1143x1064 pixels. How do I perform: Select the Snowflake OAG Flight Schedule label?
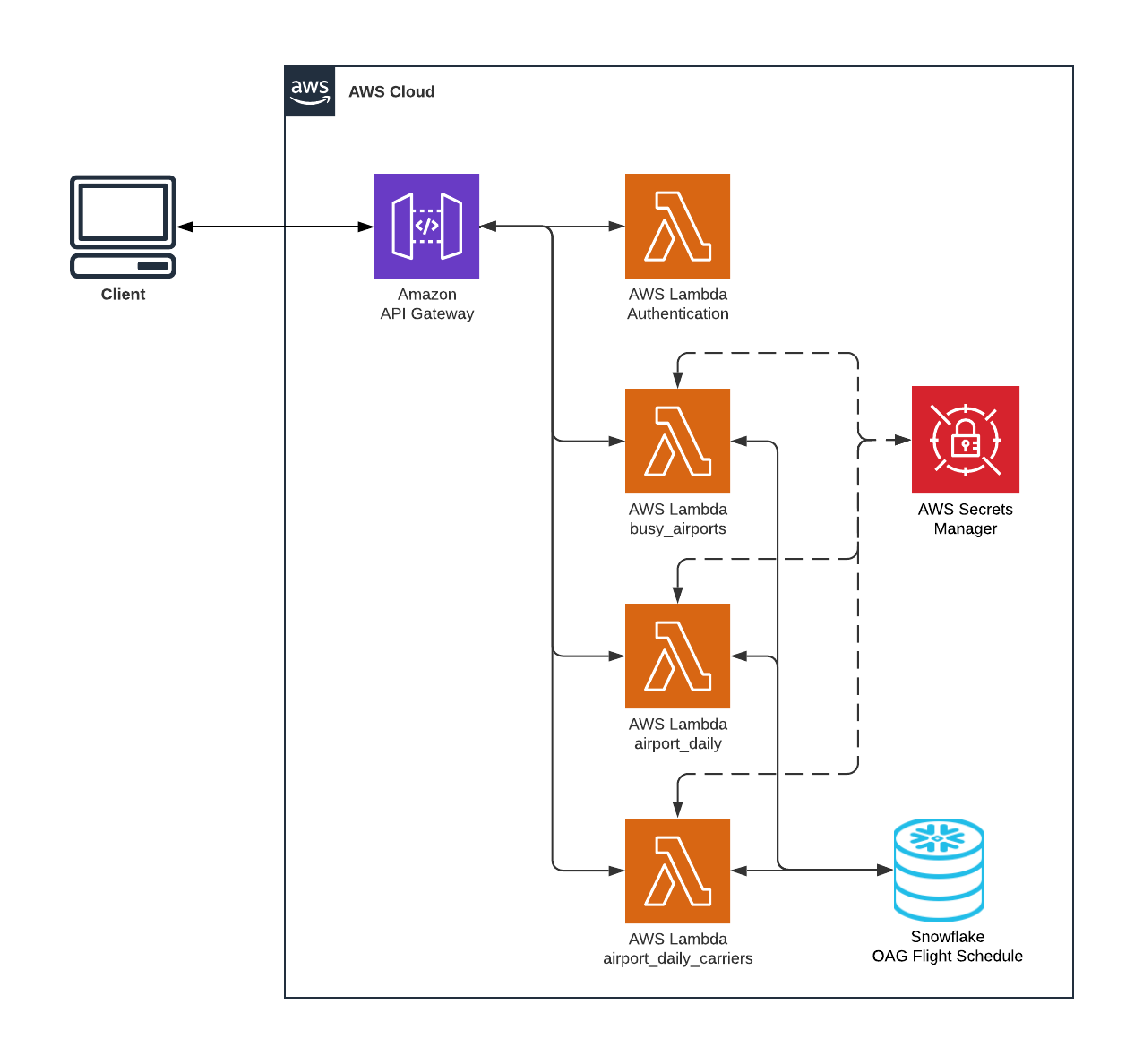pos(947,946)
